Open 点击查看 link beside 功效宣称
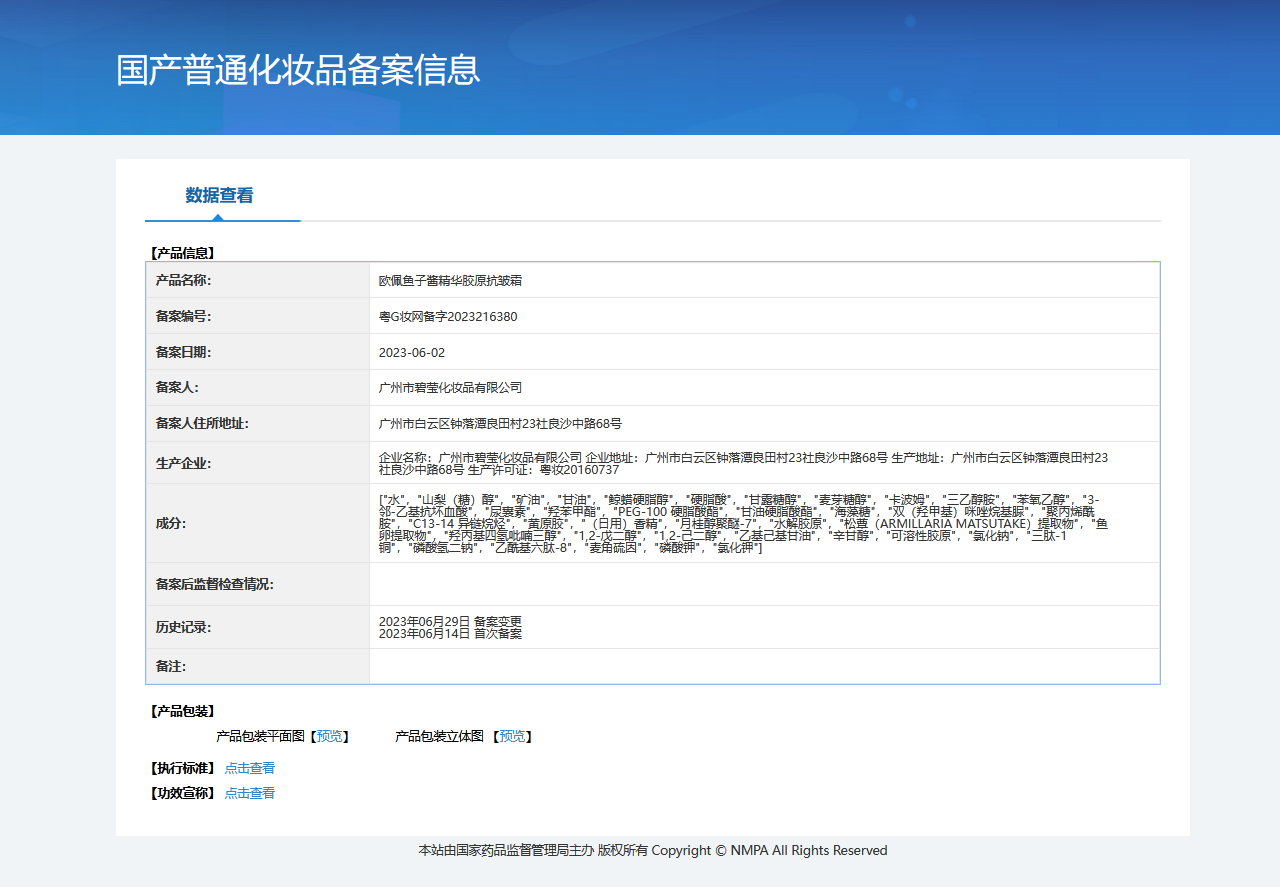Image resolution: width=1280 pixels, height=887 pixels. 250,793
